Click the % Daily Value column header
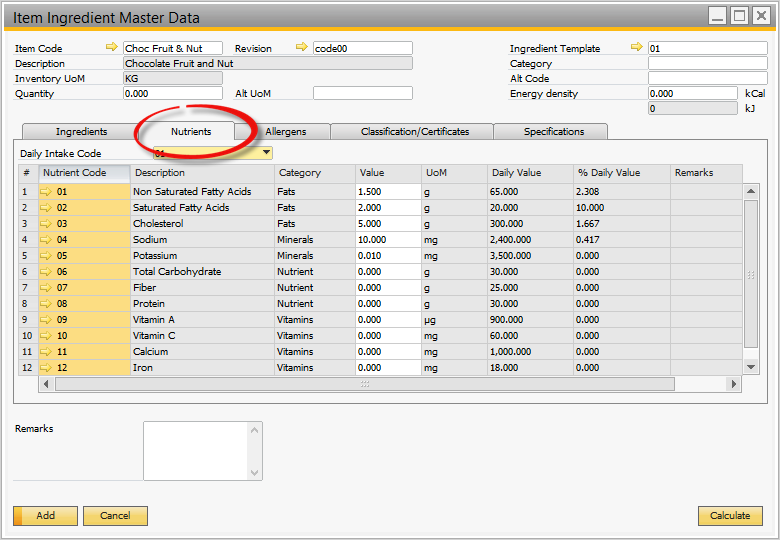 point(622,173)
